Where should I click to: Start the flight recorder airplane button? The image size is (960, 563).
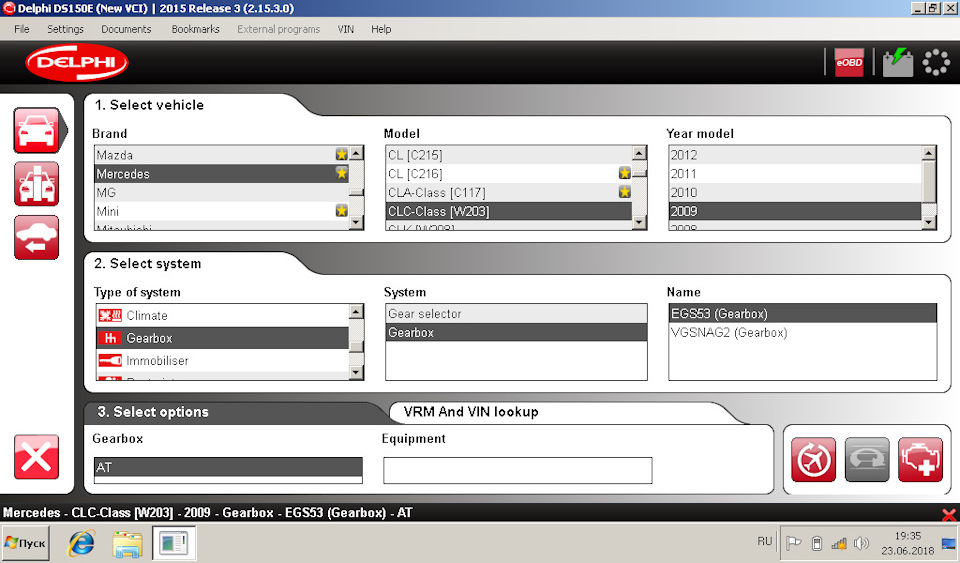click(x=813, y=460)
